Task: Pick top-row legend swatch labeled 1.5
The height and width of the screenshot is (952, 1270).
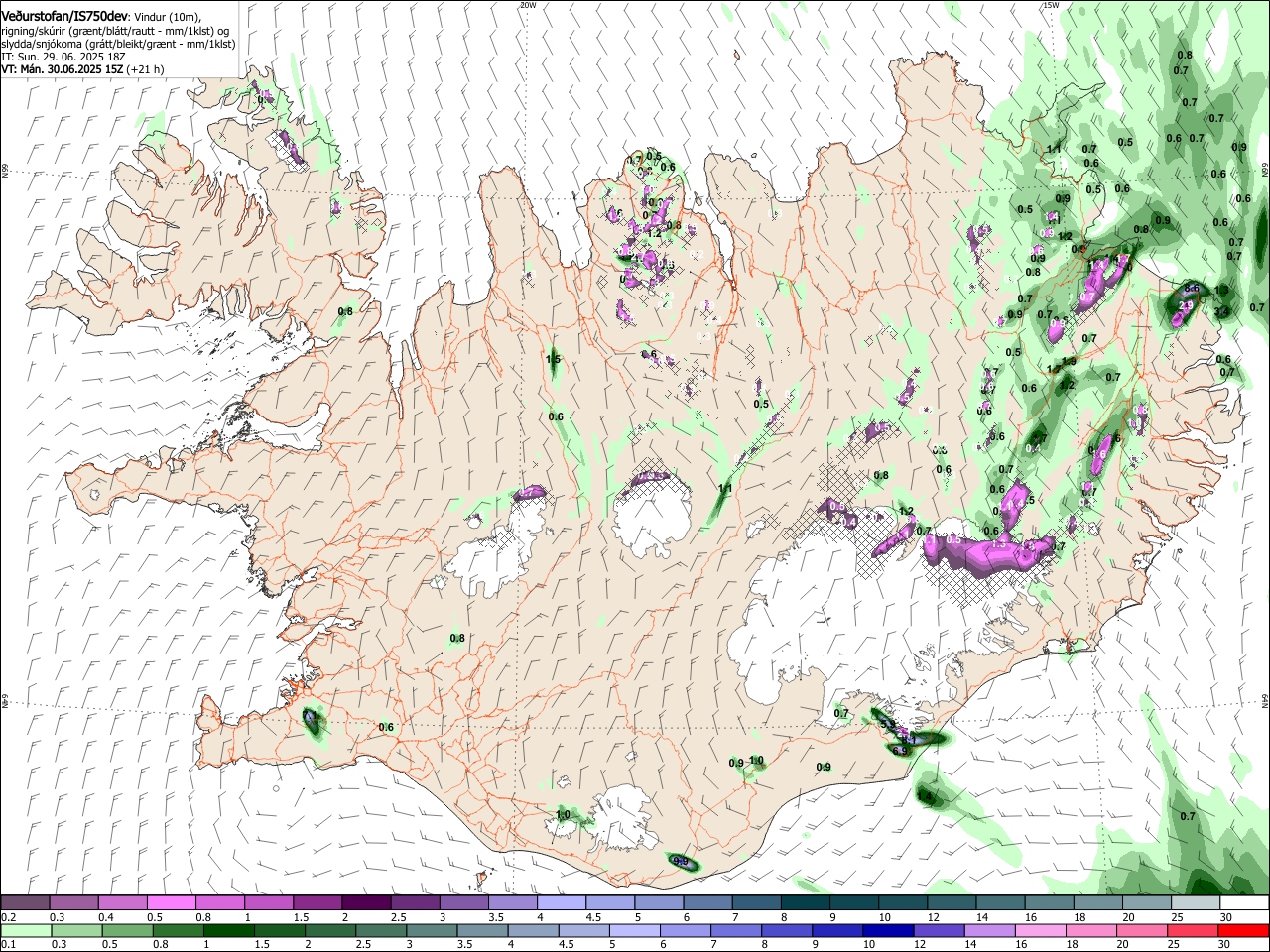Action: click(x=317, y=903)
